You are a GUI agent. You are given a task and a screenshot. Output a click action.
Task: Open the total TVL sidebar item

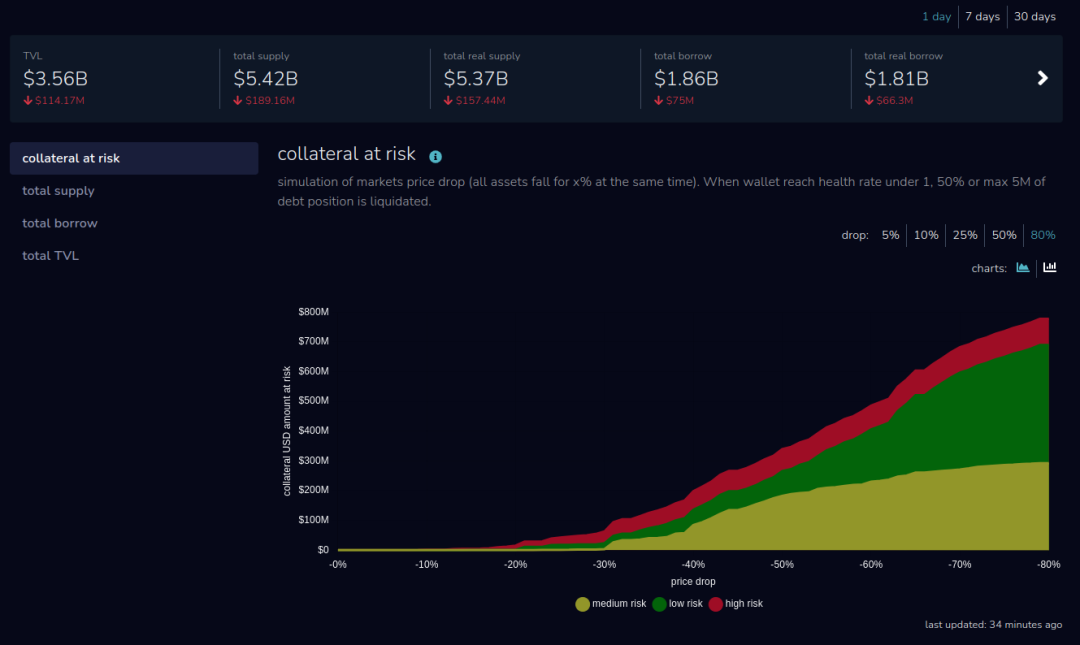[x=50, y=256]
